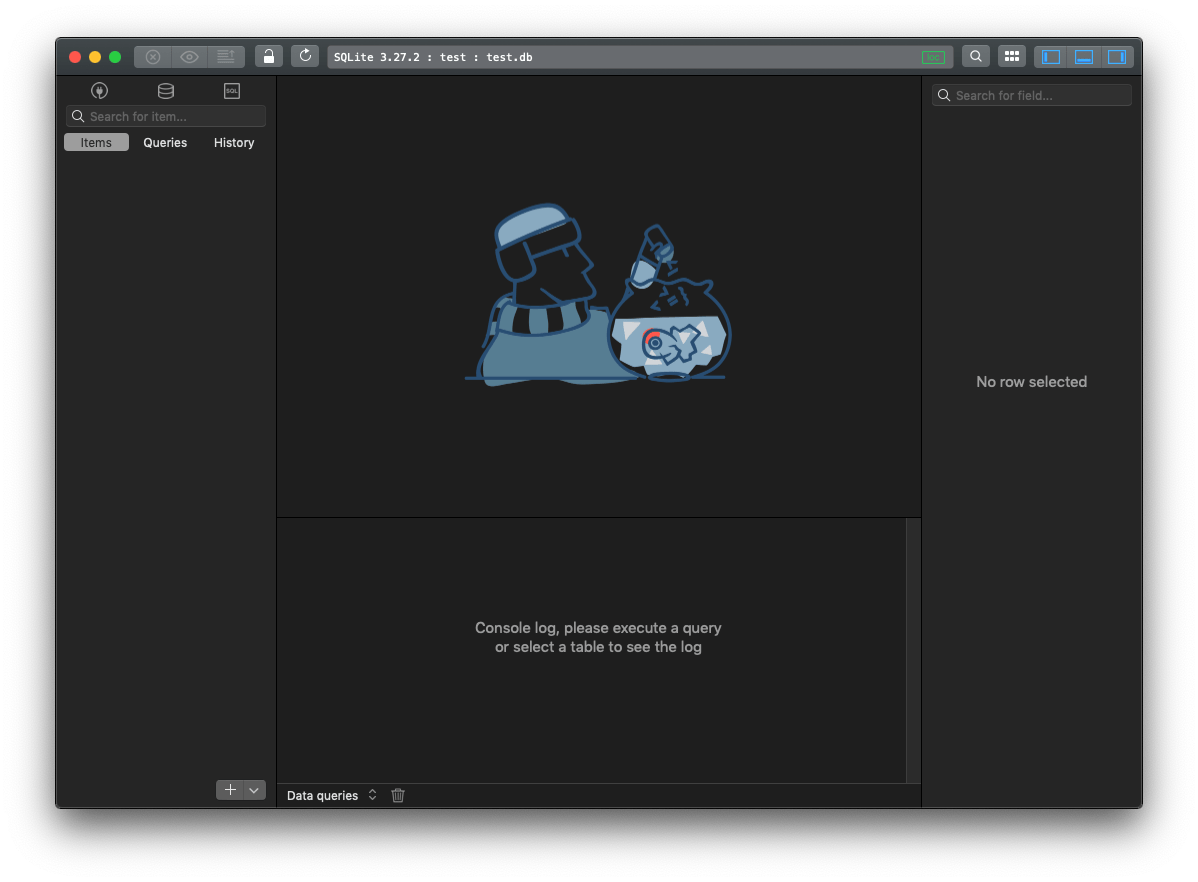Viewport: 1198px width, 882px height.
Task: Click the magnifier search toolbar button
Action: click(976, 57)
